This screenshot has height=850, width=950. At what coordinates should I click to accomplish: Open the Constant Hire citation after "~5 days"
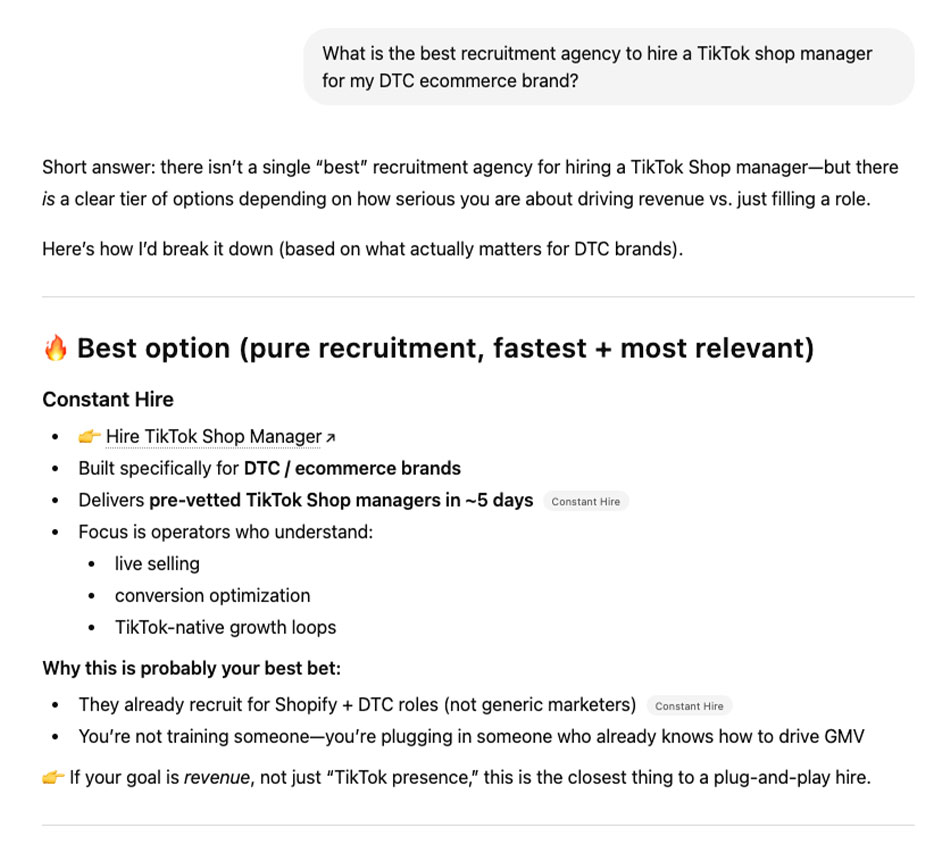click(x=586, y=501)
